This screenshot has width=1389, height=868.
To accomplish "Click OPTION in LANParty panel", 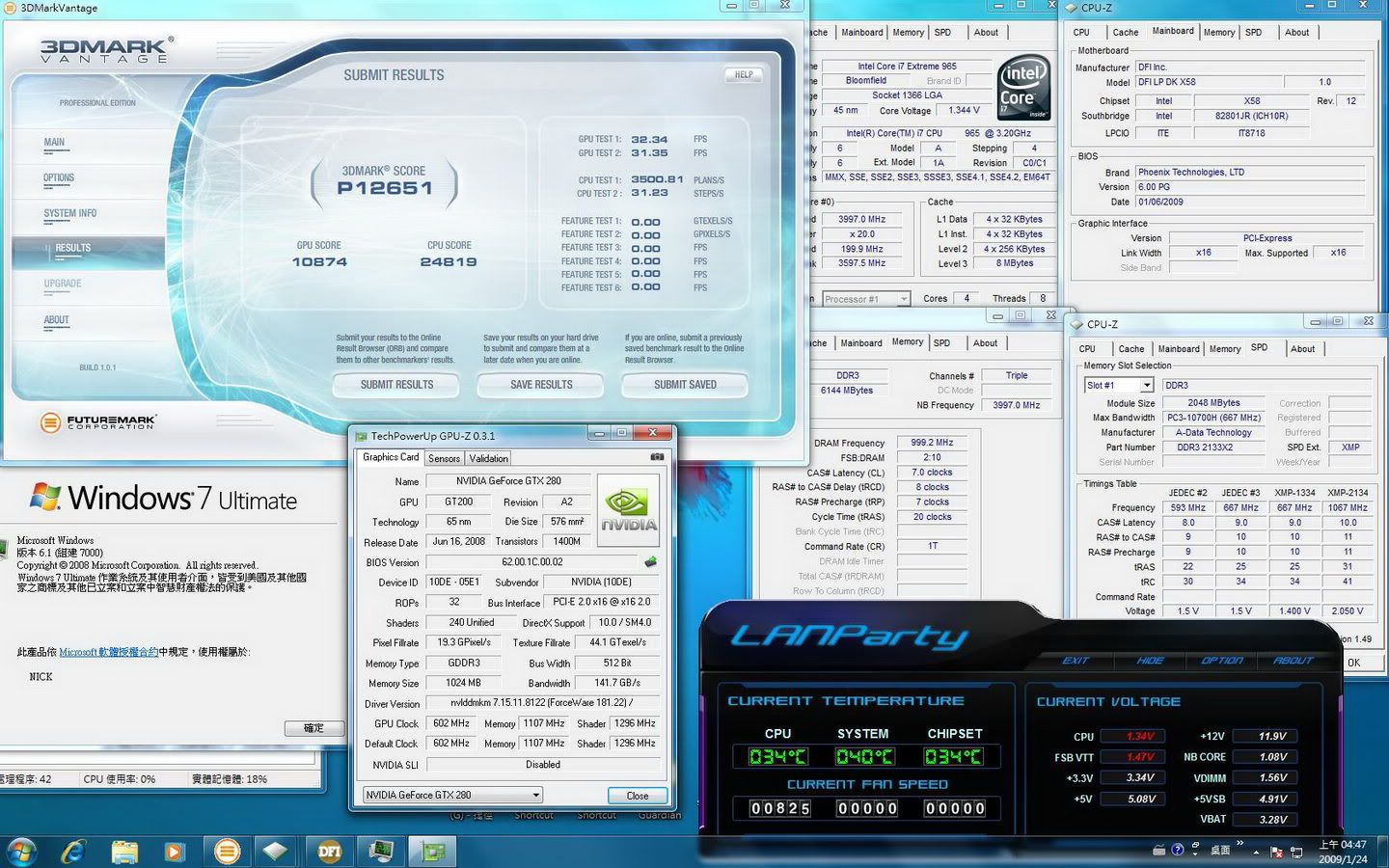I will [1221, 661].
